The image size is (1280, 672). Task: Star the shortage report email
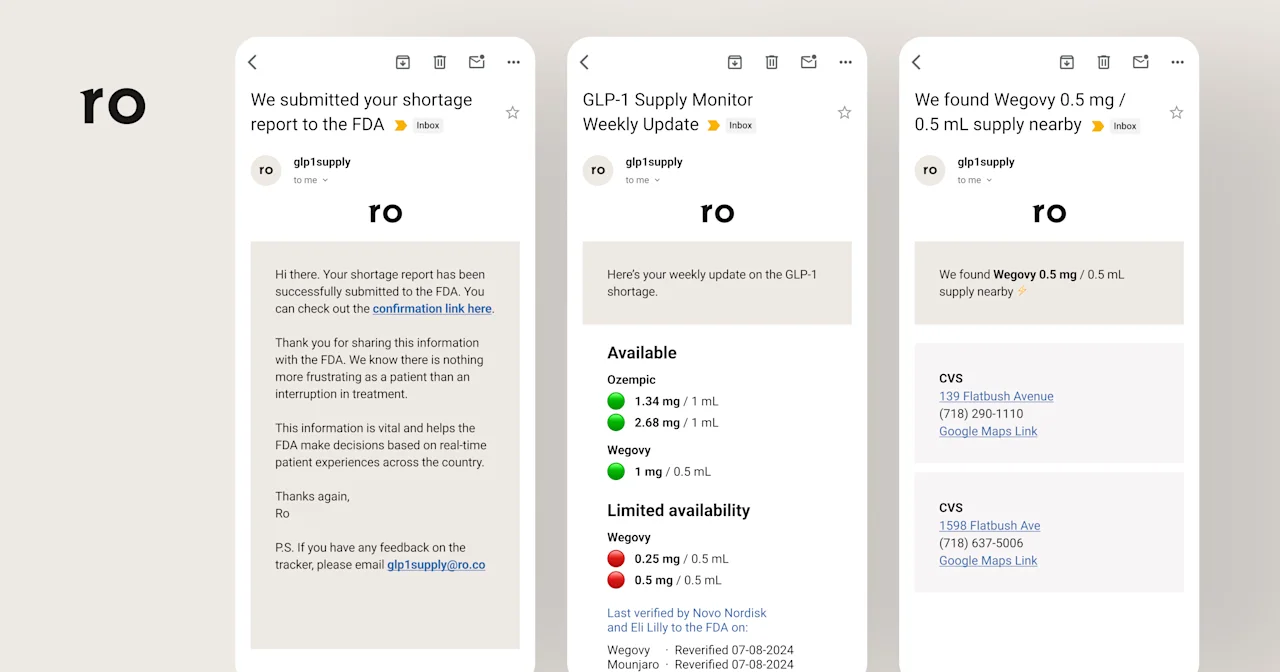[512, 113]
